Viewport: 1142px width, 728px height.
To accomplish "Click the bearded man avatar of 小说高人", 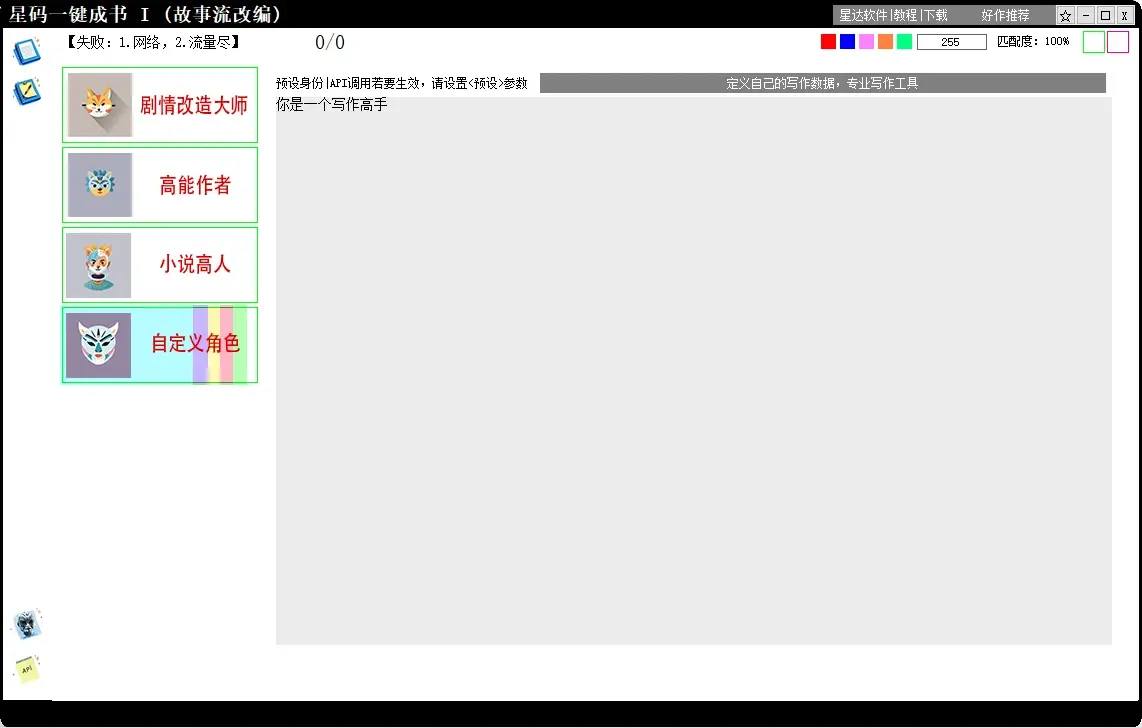I will coord(99,265).
